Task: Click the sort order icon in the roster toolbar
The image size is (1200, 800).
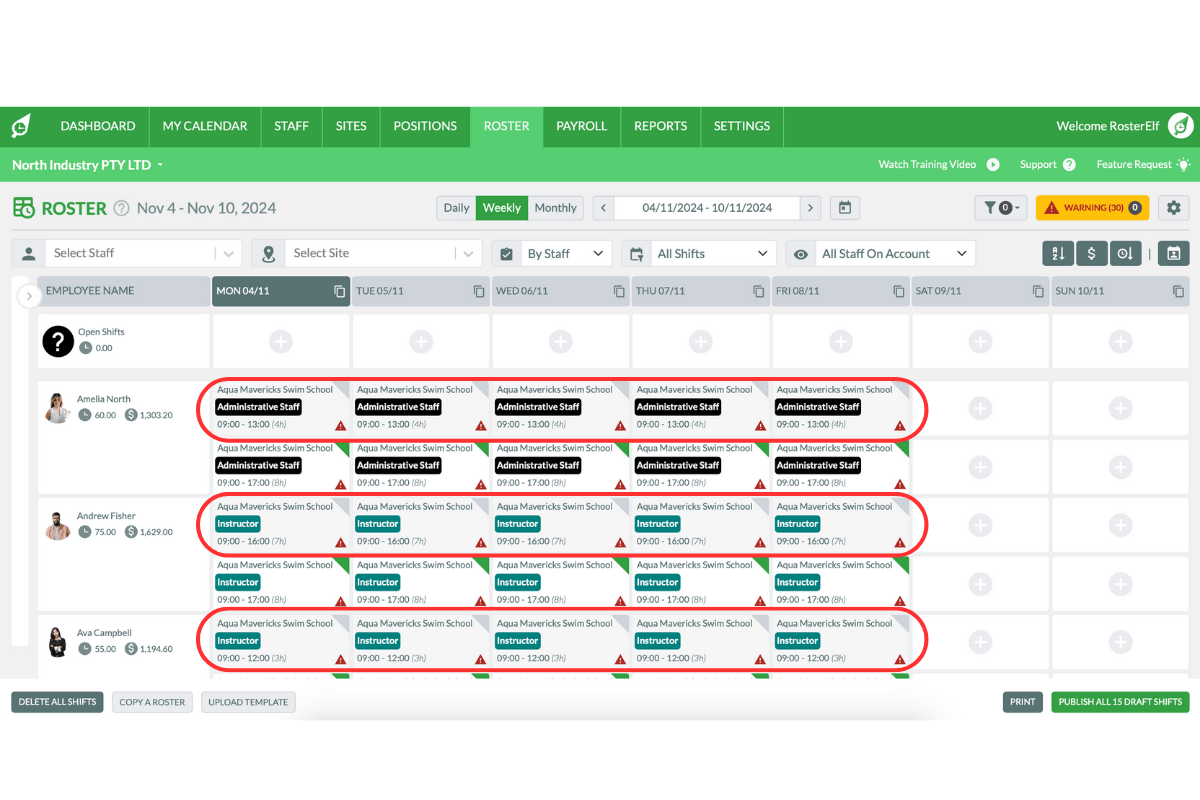Action: click(x=1058, y=254)
